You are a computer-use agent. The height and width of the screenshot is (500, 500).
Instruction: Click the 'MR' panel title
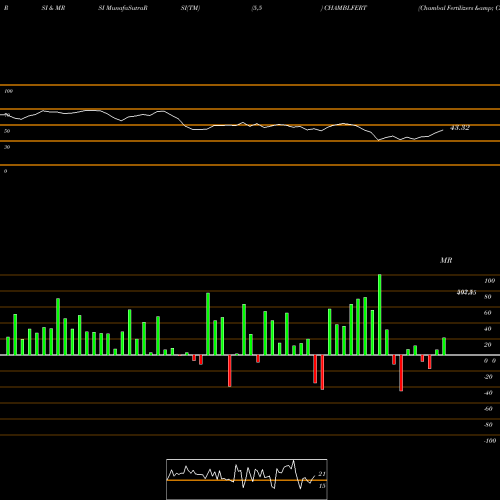446,260
